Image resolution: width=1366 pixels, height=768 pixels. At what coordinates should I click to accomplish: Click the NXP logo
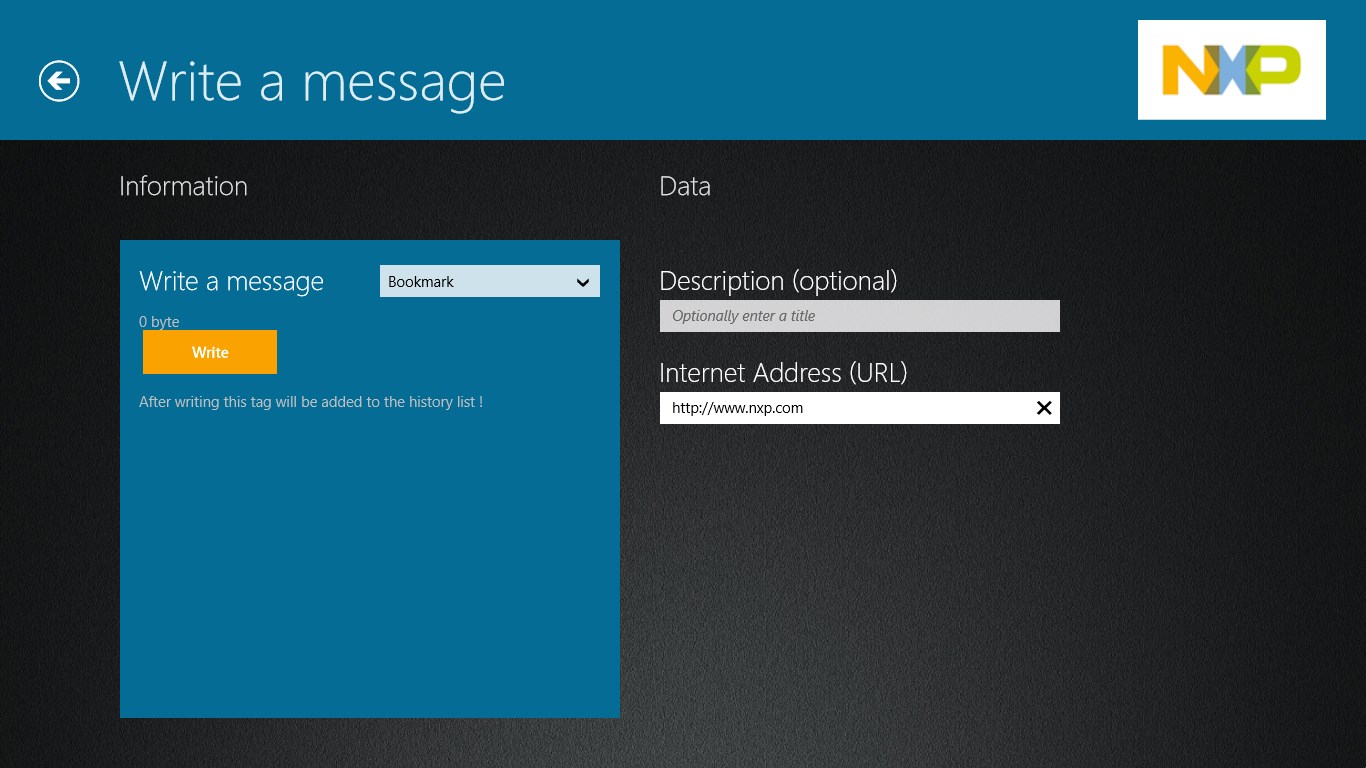1231,70
